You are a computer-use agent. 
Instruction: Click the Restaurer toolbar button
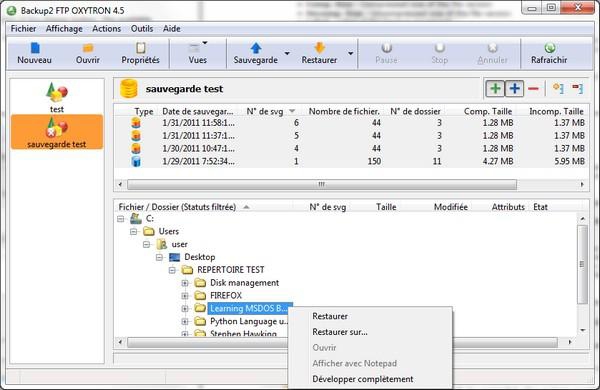tap(319, 53)
